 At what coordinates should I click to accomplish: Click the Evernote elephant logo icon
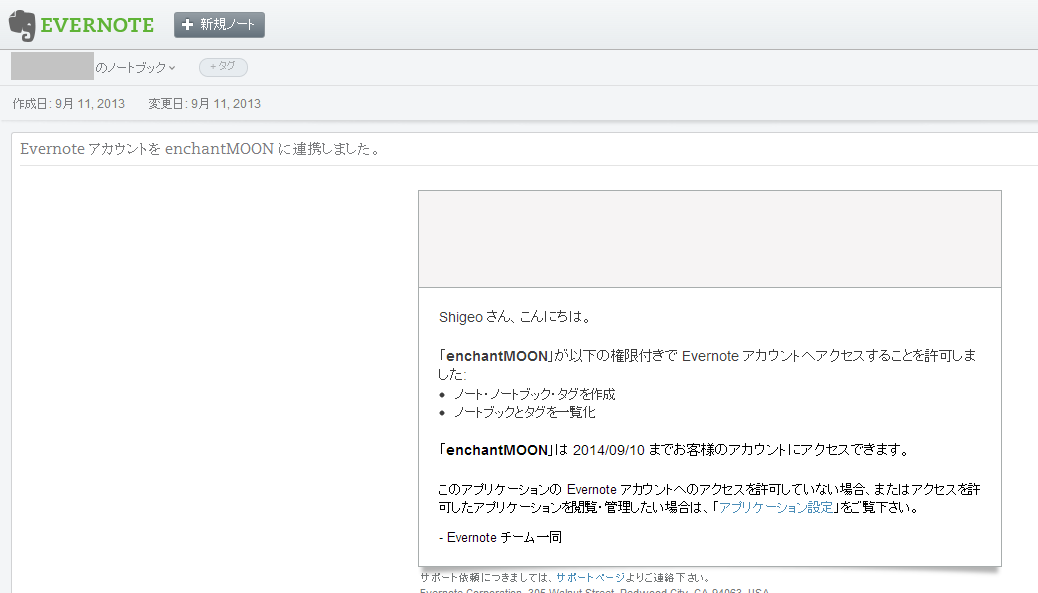pyautogui.click(x=22, y=25)
